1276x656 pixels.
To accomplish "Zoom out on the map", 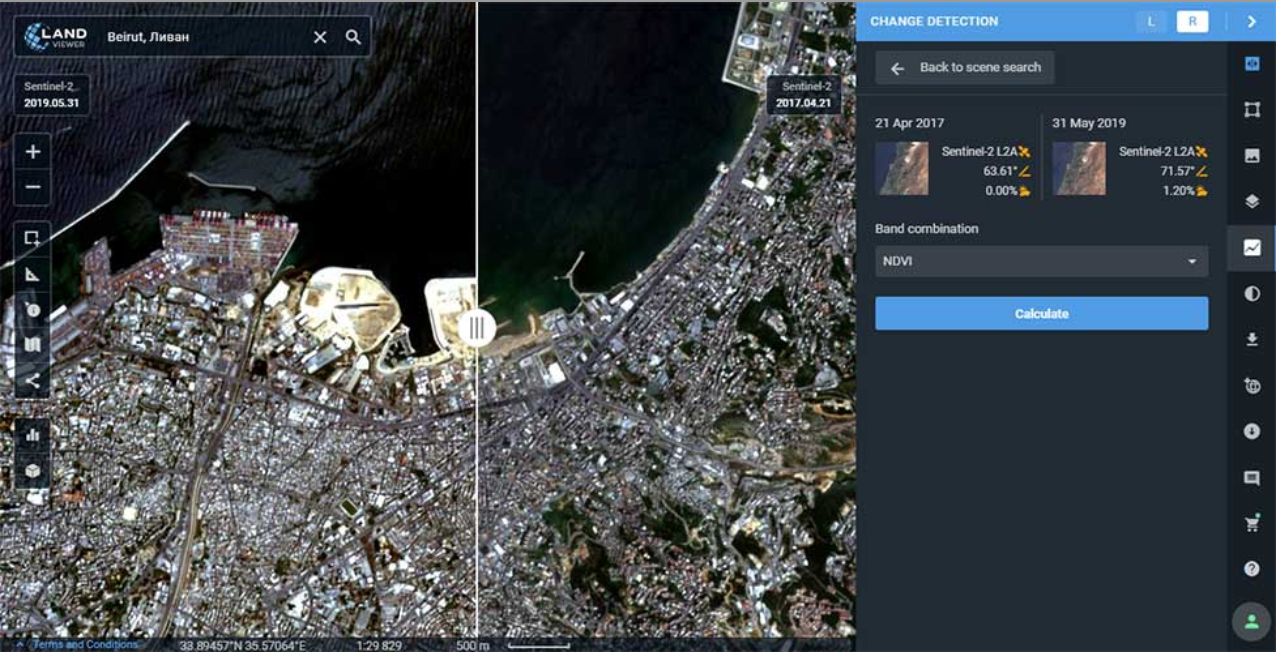I will (33, 187).
